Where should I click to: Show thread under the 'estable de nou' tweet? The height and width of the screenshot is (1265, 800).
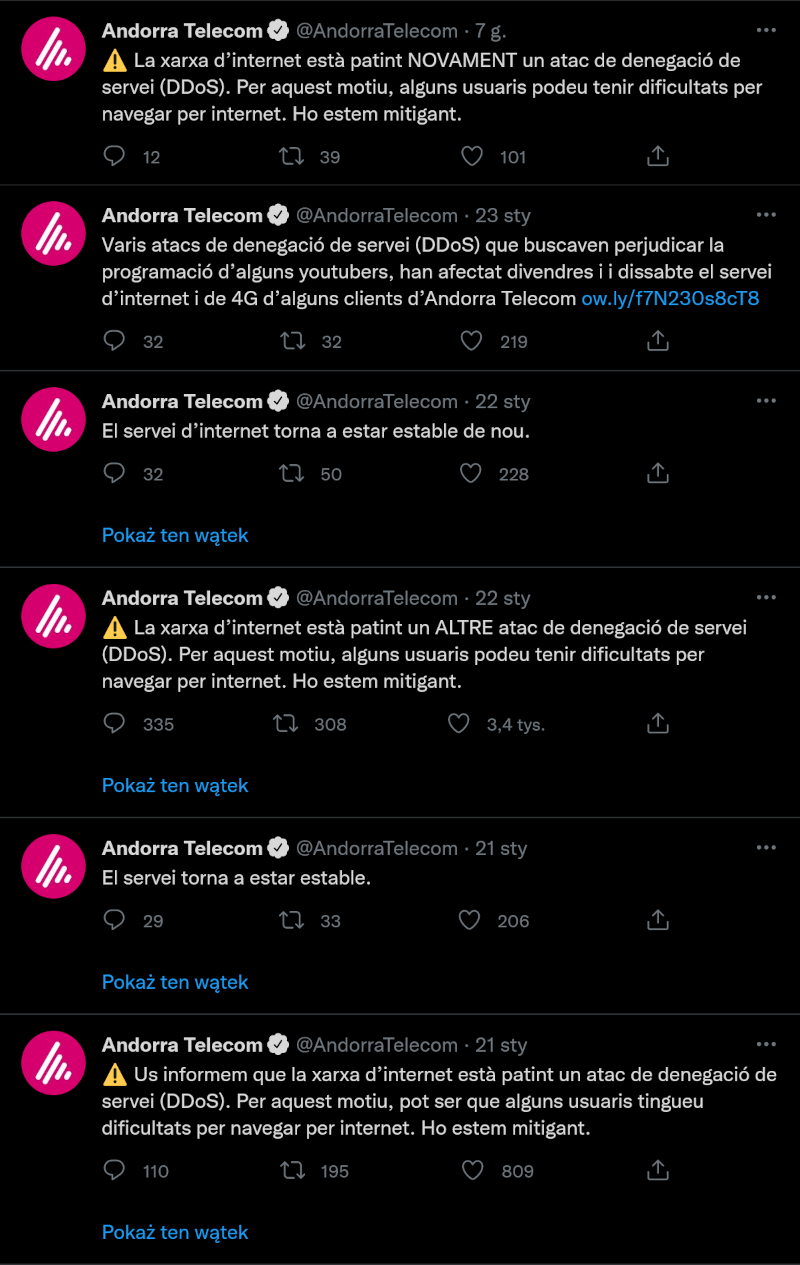click(x=175, y=535)
